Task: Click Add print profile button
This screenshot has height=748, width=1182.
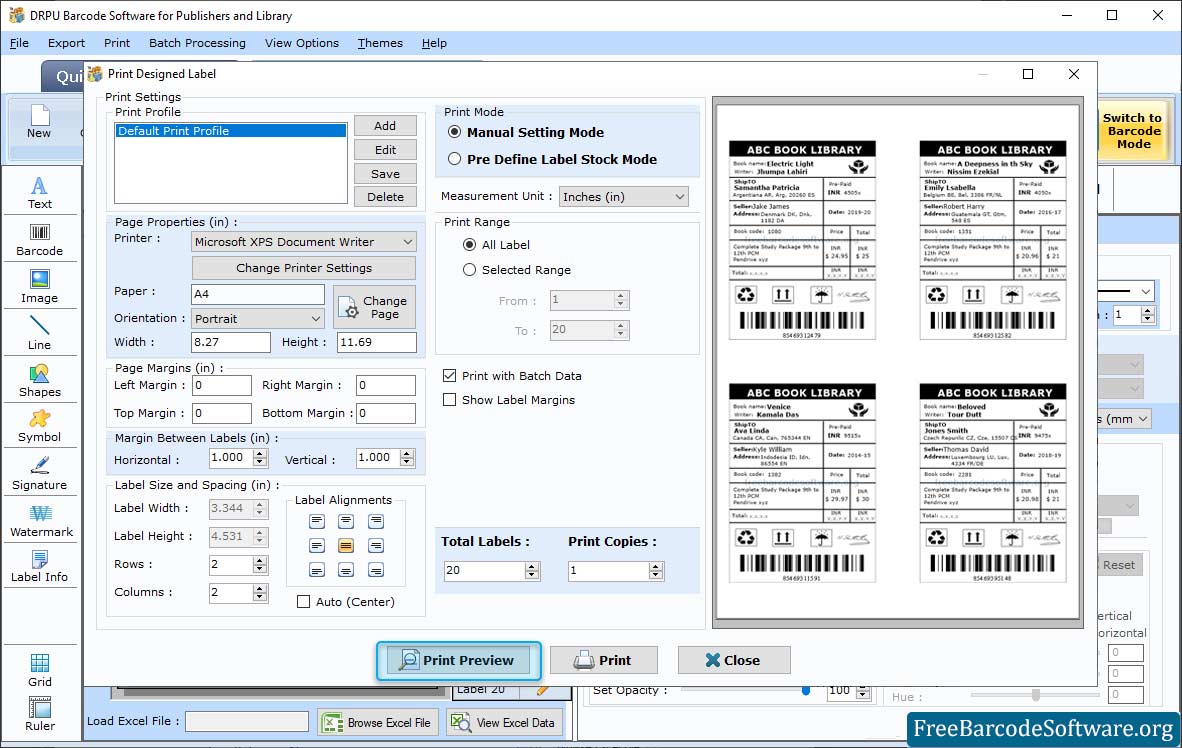Action: point(385,126)
